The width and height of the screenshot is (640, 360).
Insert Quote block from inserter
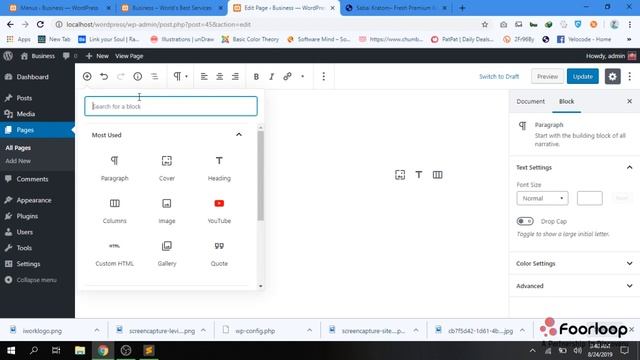tap(219, 253)
